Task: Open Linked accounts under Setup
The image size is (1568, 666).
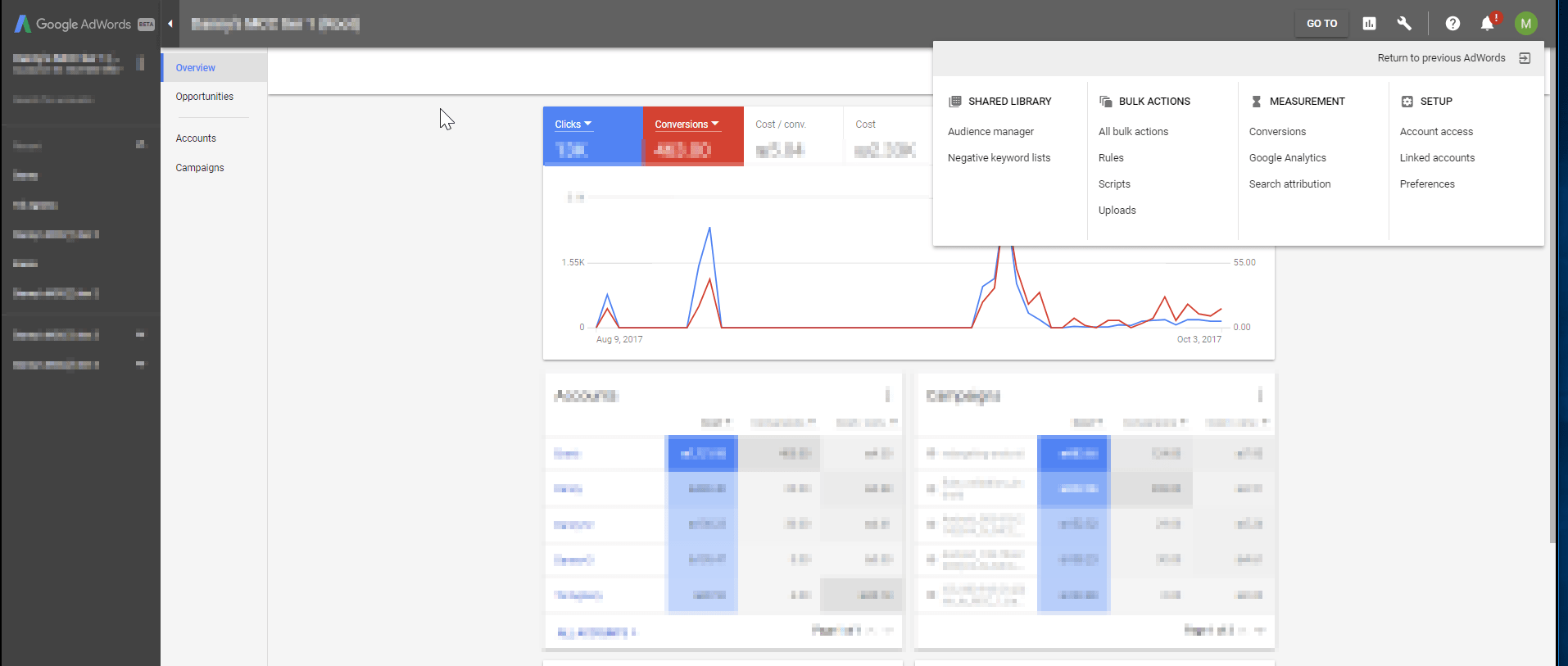Action: click(1437, 158)
